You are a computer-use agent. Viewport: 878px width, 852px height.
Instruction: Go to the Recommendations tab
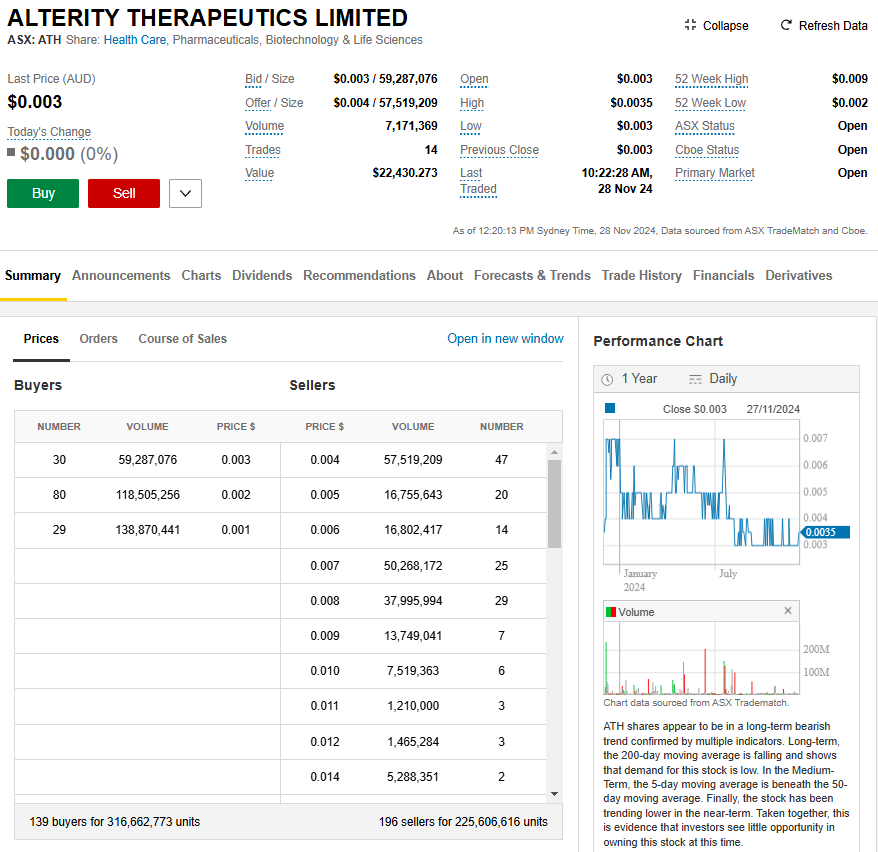point(359,275)
